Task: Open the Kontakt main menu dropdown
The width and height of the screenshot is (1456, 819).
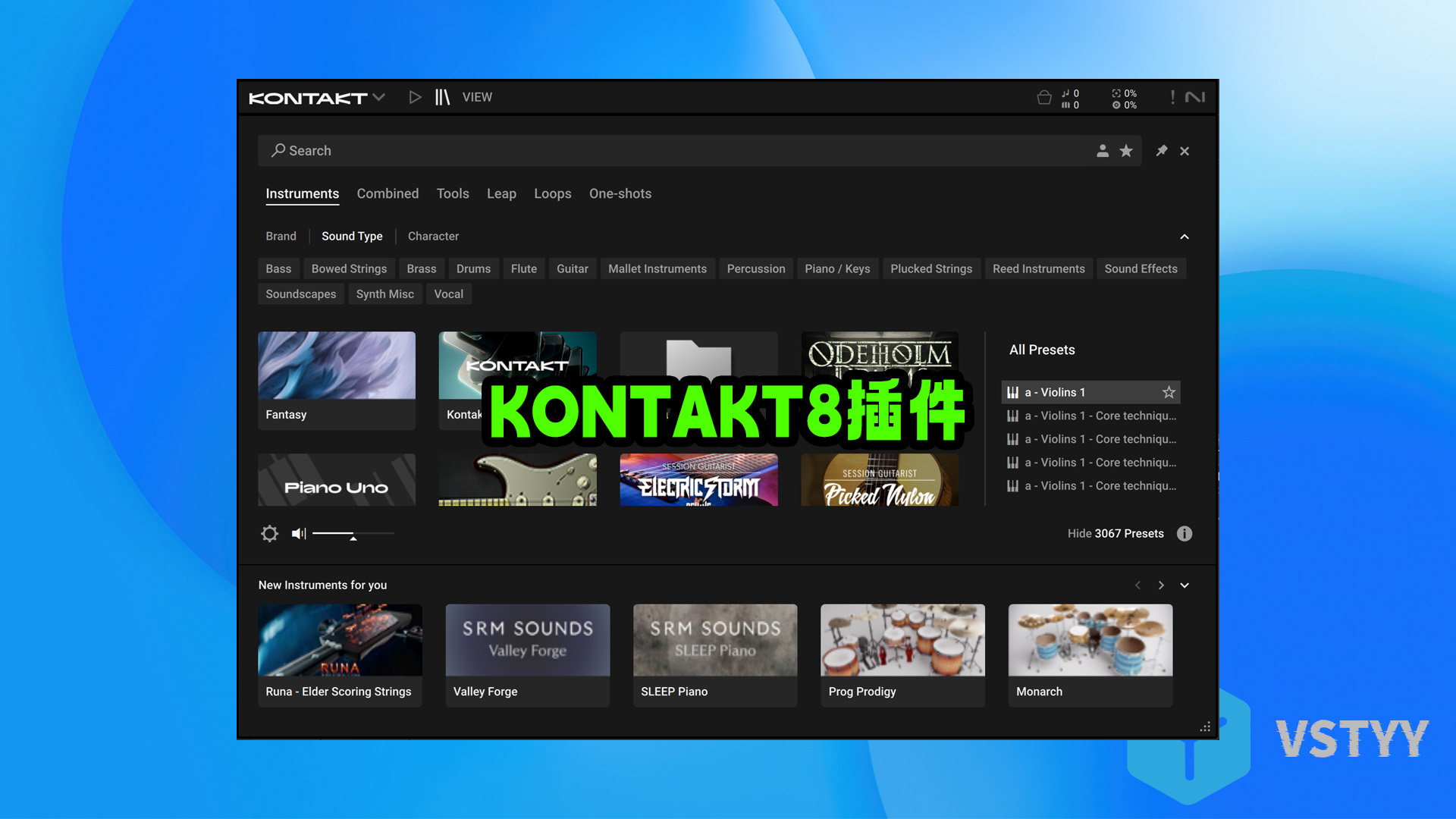Action: (378, 97)
